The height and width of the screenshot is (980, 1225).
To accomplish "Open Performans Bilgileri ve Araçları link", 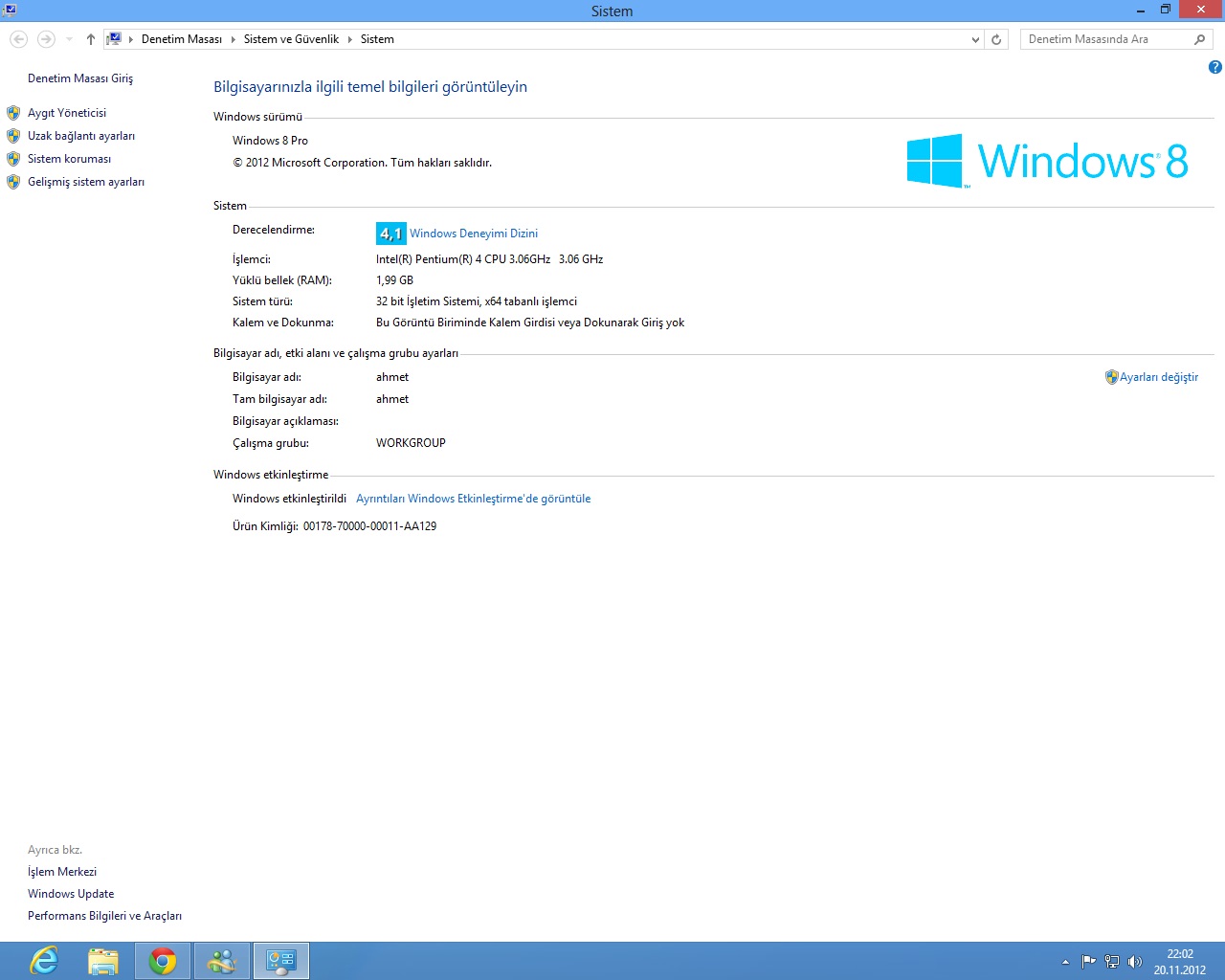I will 104,916.
